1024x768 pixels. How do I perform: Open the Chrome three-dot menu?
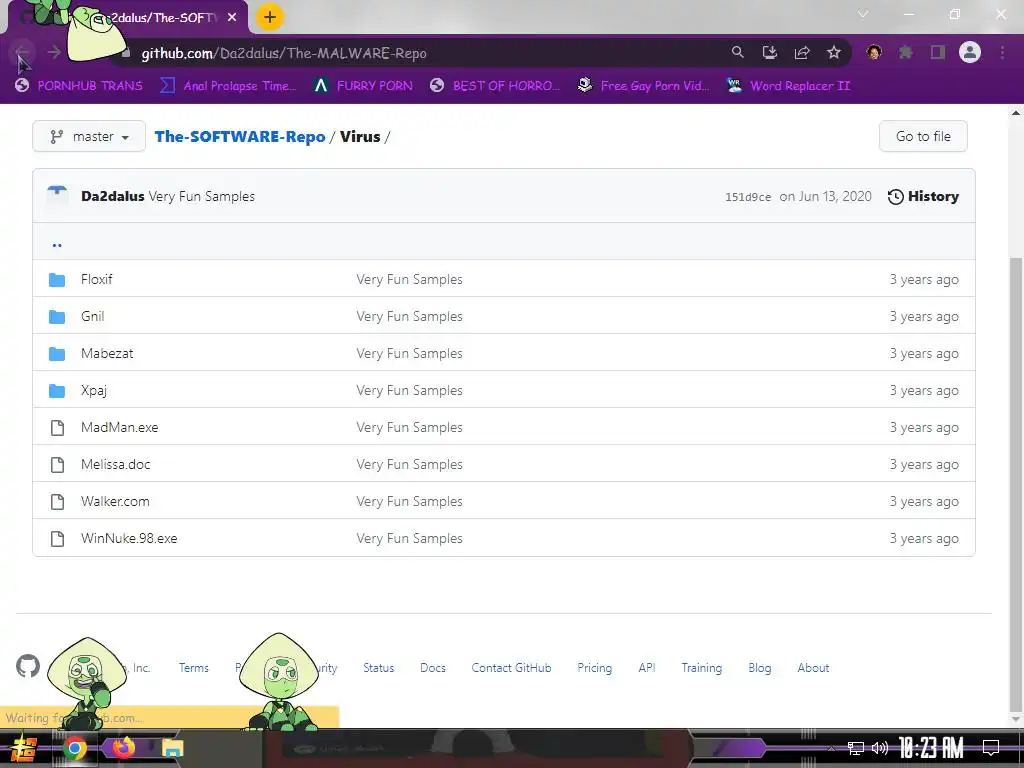pos(1002,52)
